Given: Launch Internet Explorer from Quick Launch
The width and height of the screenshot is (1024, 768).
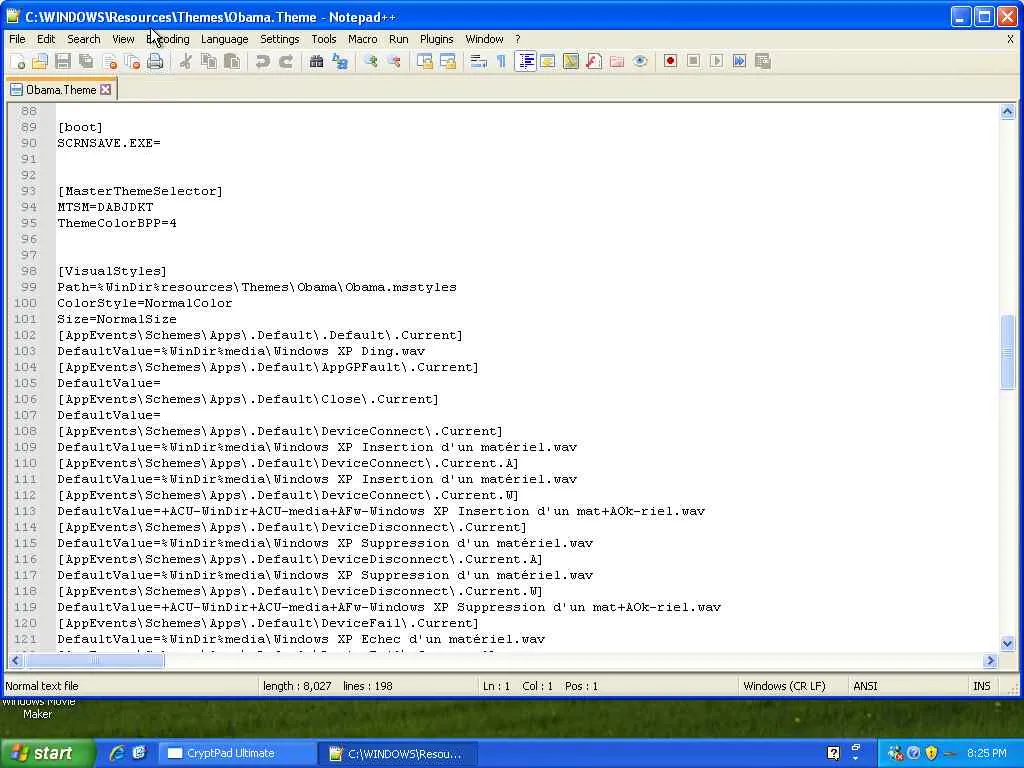Looking at the screenshot, I should 117,753.
